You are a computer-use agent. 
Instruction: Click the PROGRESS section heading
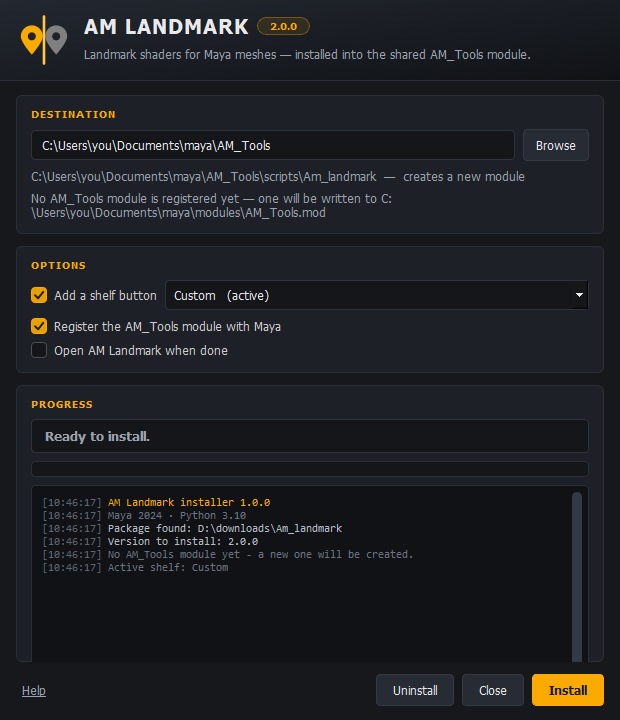tap(62, 405)
